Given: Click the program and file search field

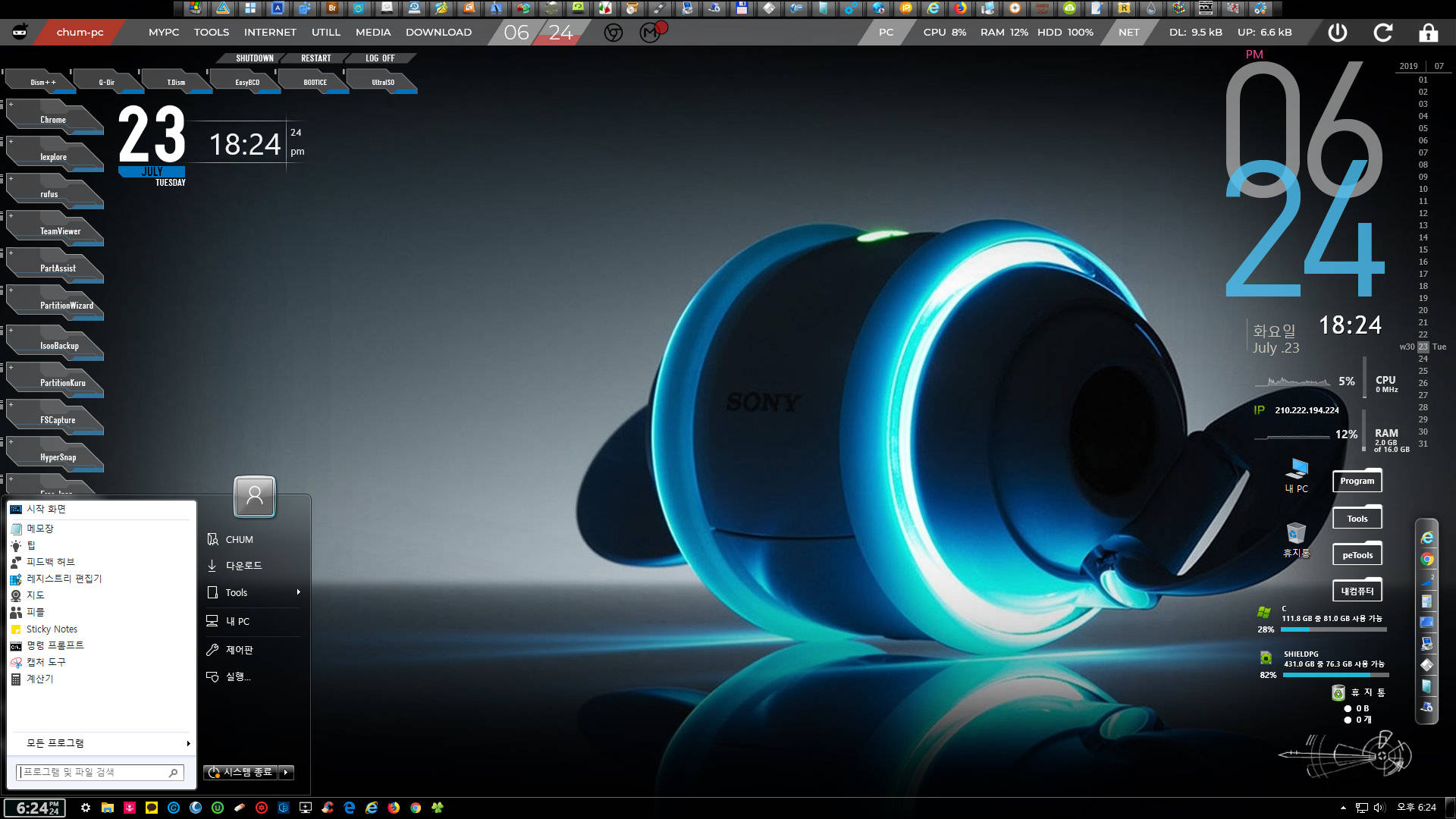Looking at the screenshot, I should (100, 772).
